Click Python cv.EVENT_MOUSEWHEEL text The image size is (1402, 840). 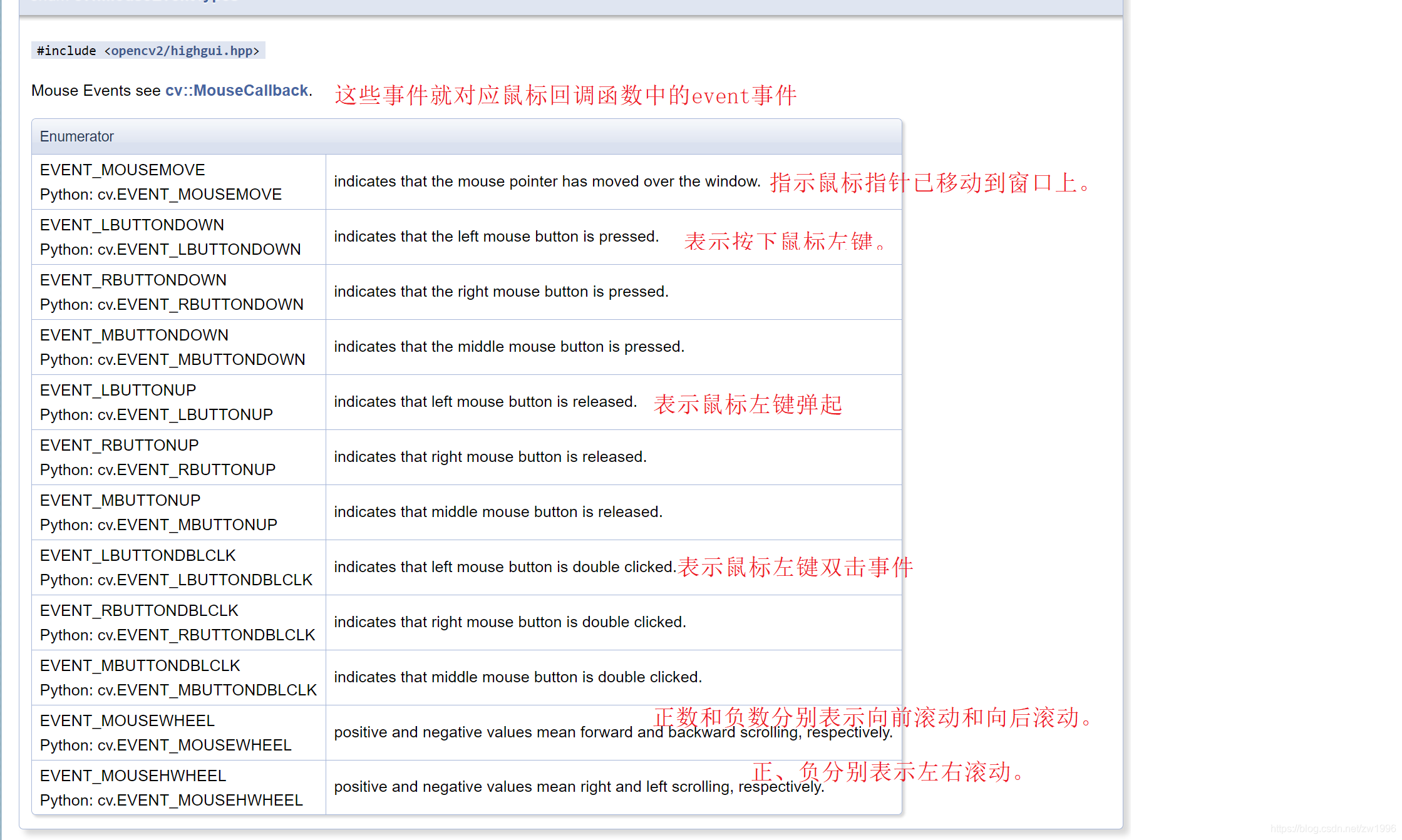165,745
